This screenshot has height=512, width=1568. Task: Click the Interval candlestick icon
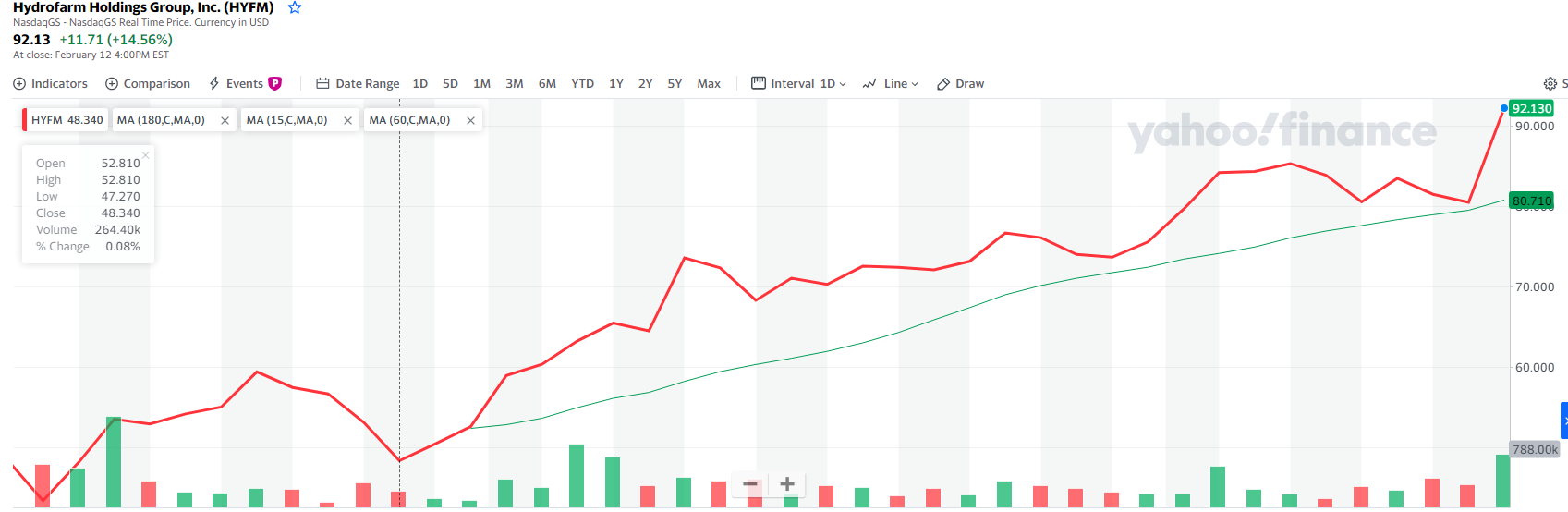759,83
